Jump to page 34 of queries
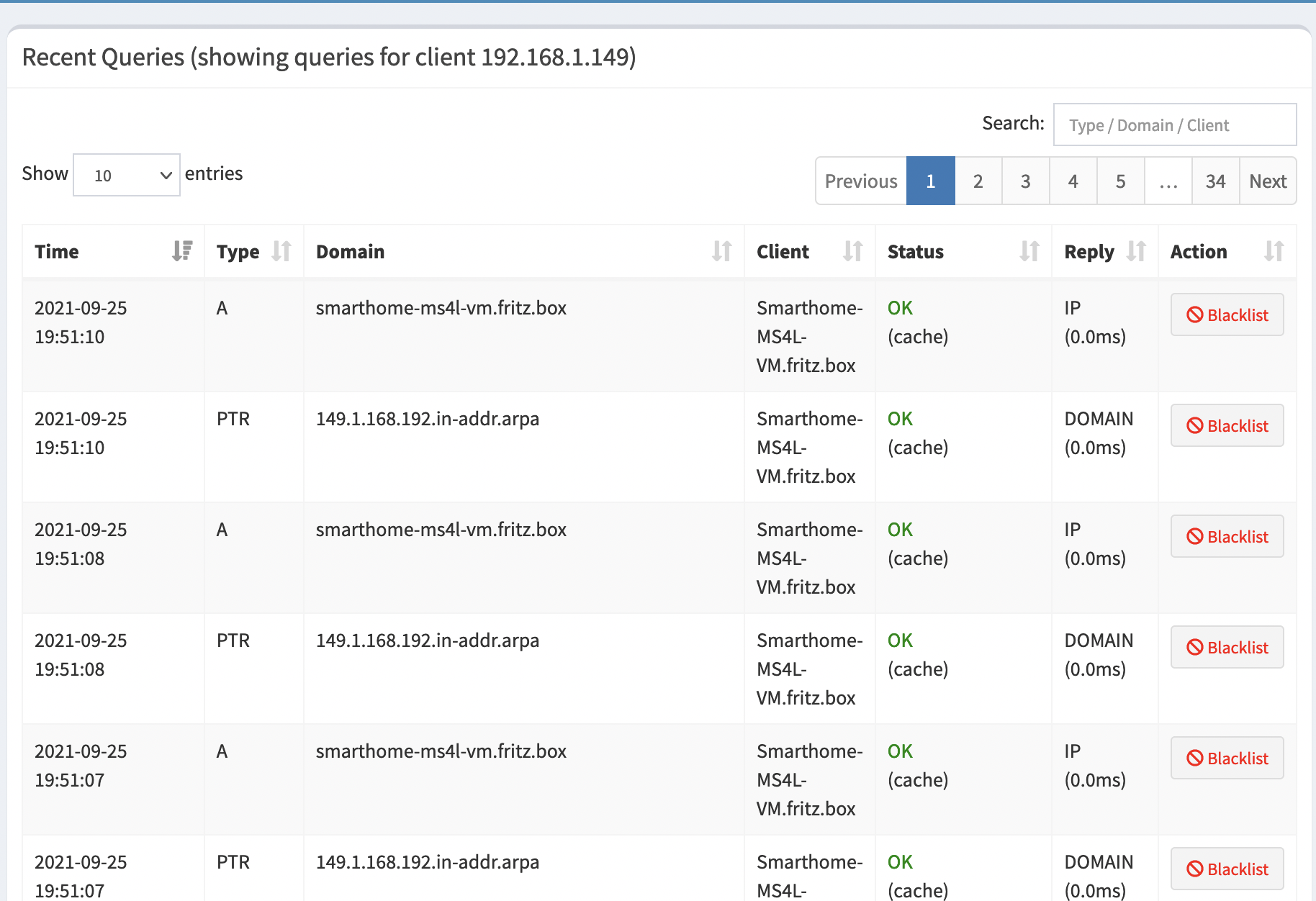 coord(1215,181)
